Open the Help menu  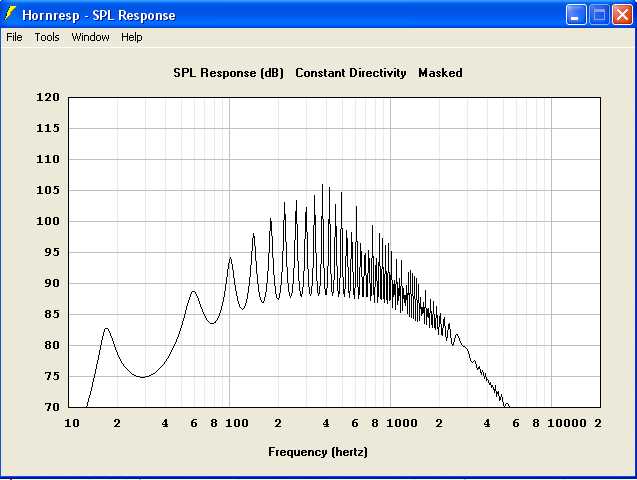point(132,37)
